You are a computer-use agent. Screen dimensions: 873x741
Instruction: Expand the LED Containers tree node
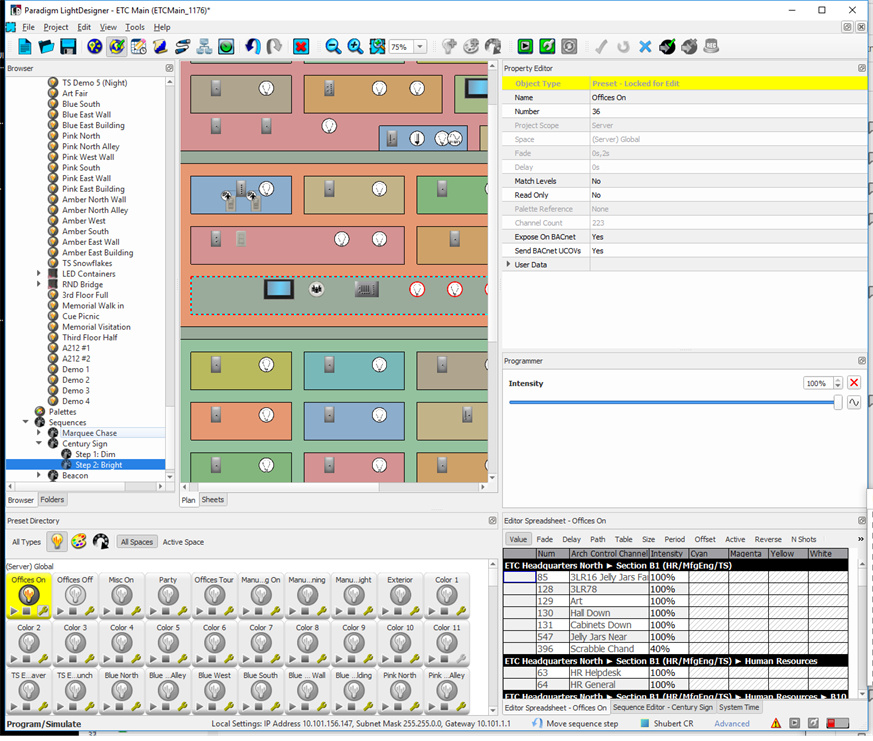38,273
